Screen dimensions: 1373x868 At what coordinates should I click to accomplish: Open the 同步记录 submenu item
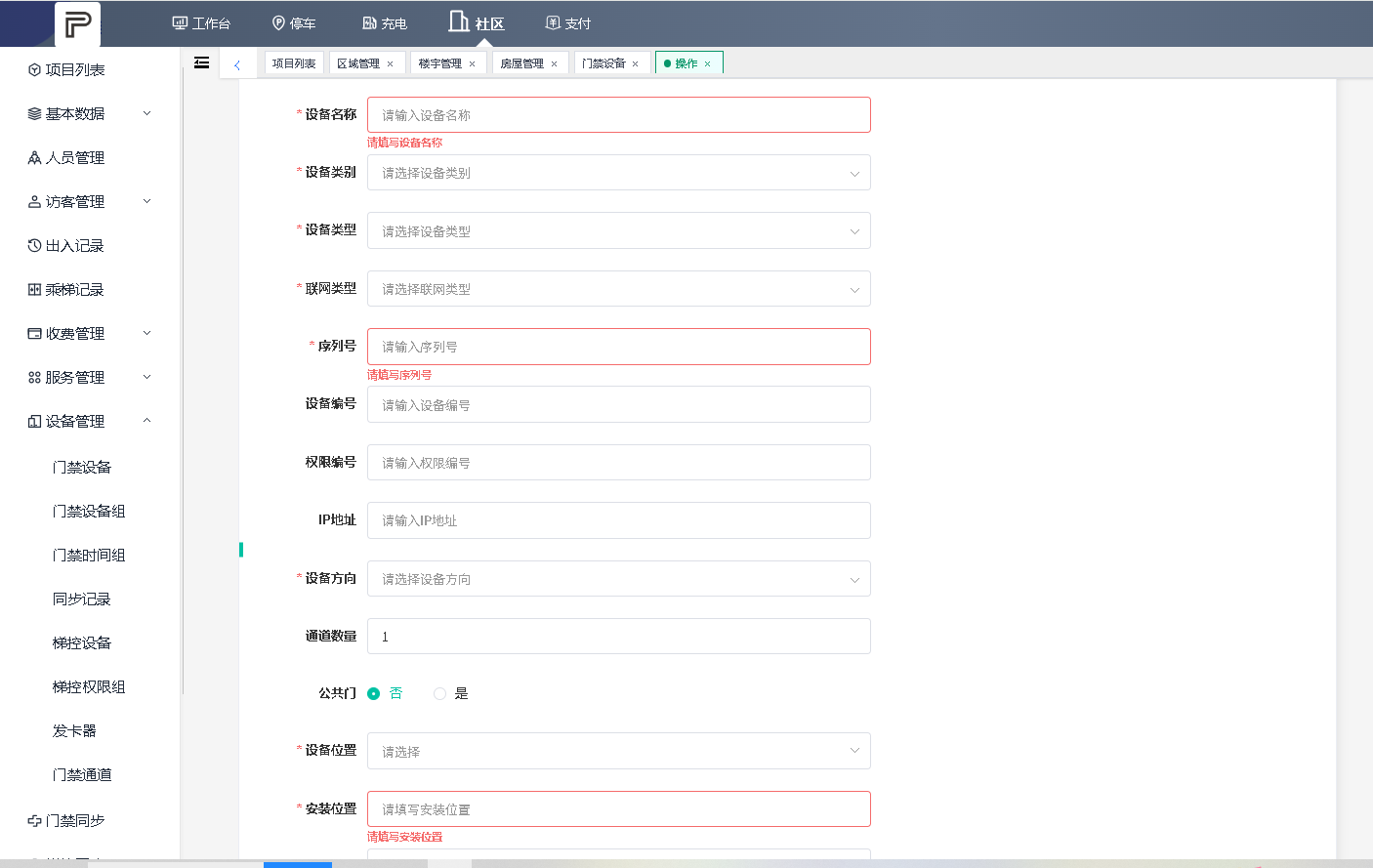[82, 599]
